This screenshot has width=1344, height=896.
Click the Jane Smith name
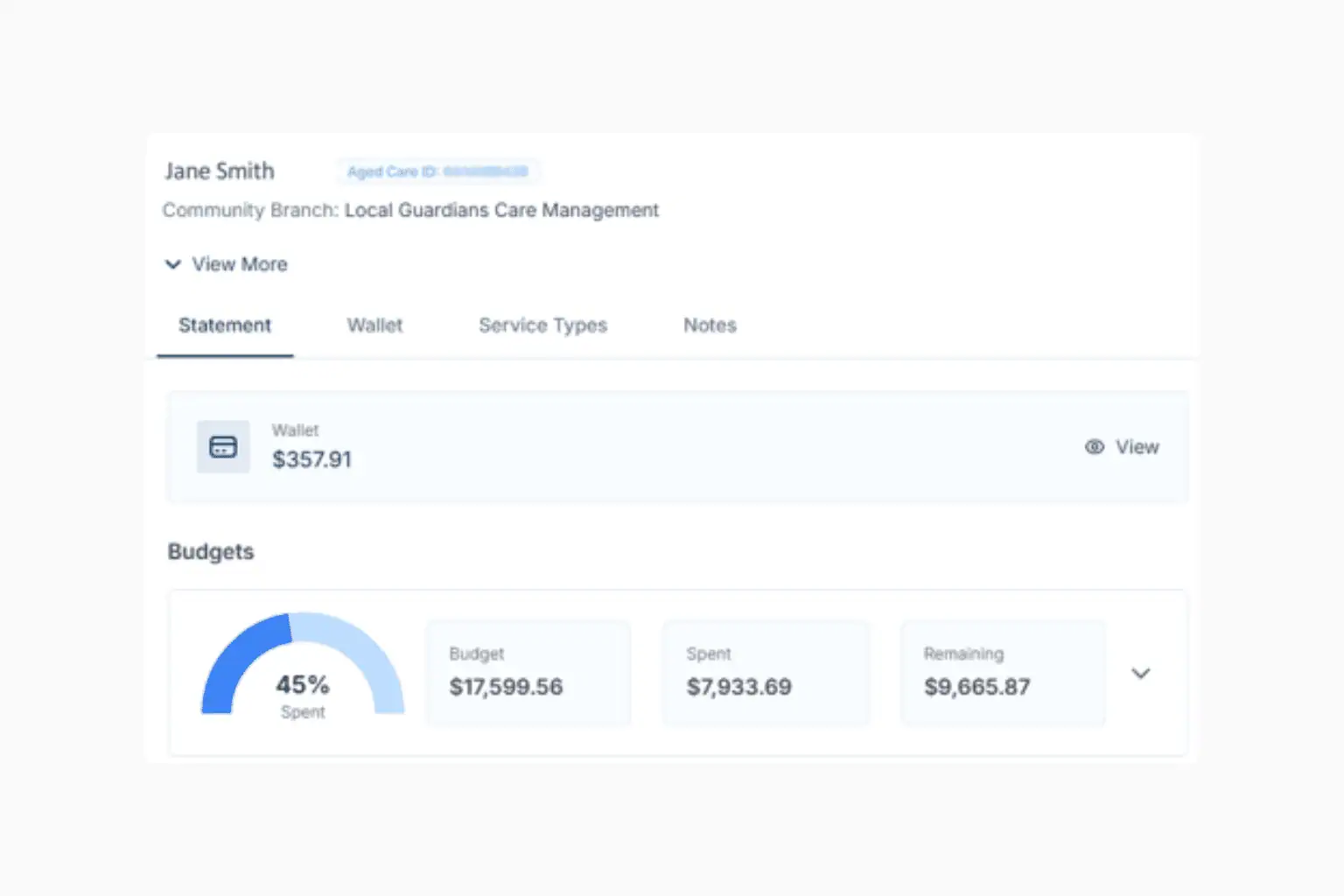pos(220,171)
